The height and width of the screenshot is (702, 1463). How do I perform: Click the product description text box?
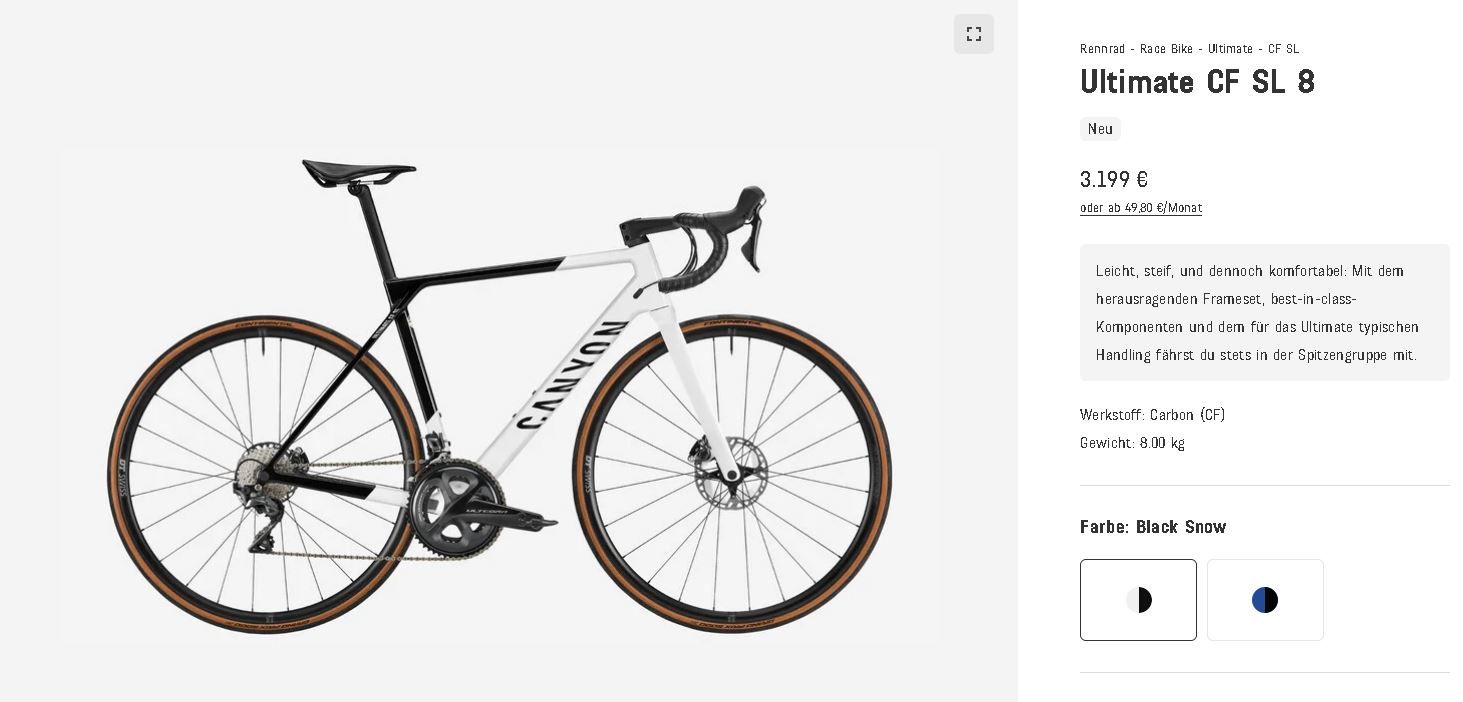(1265, 312)
